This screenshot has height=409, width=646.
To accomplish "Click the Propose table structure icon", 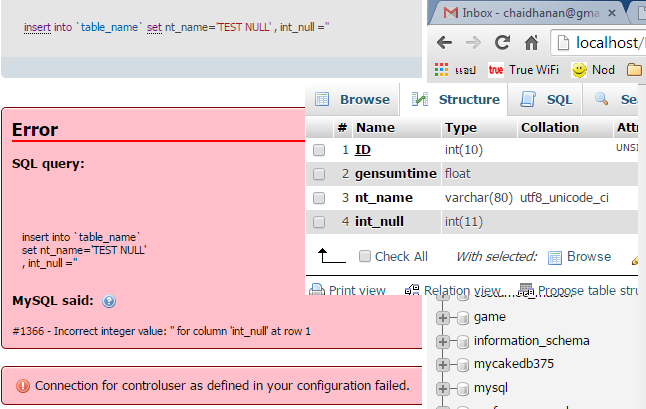I will tap(526, 289).
